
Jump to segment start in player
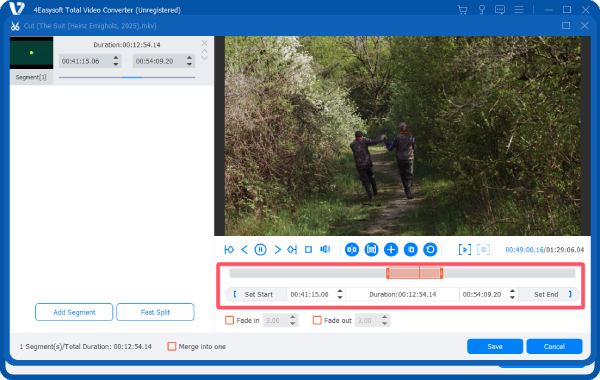click(229, 250)
